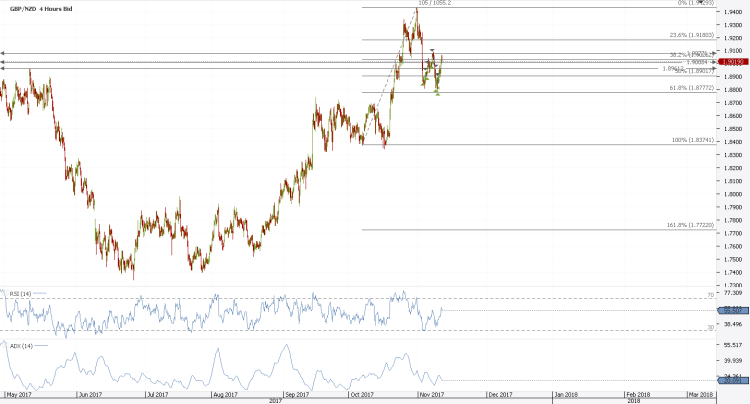
Task: Click the 77.309 RSI scale value
Action: tap(733, 293)
